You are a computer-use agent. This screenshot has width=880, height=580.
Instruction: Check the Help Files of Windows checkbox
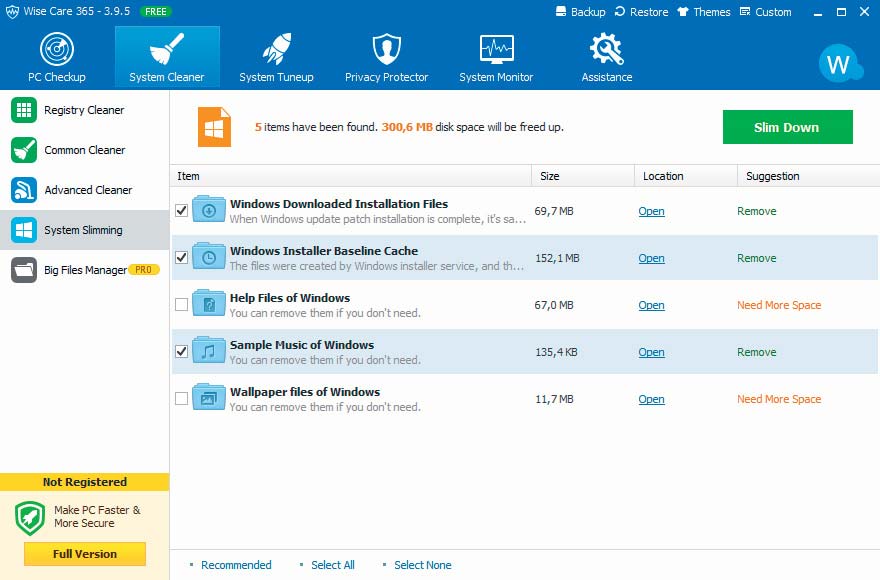coord(181,304)
